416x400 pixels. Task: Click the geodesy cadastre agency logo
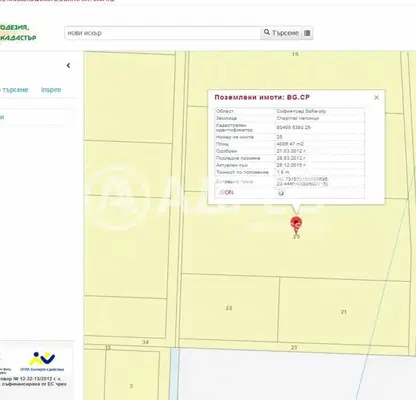pyautogui.click(x=18, y=33)
